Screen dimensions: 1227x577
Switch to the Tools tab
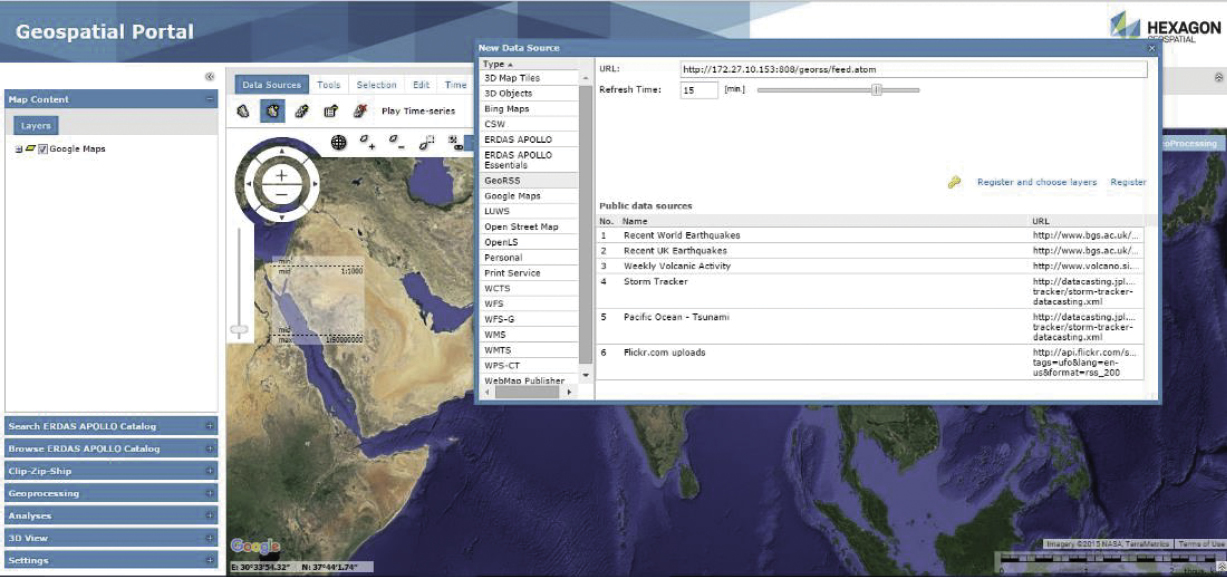328,84
